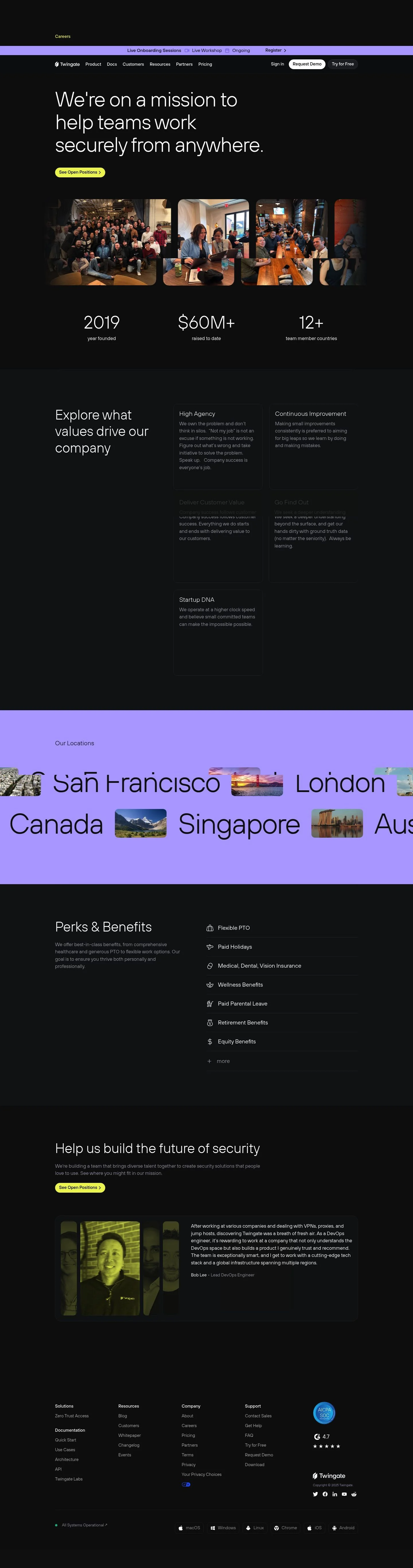Click See Open Positions in hero section
Screen dimensions: 413x1568
(80, 172)
